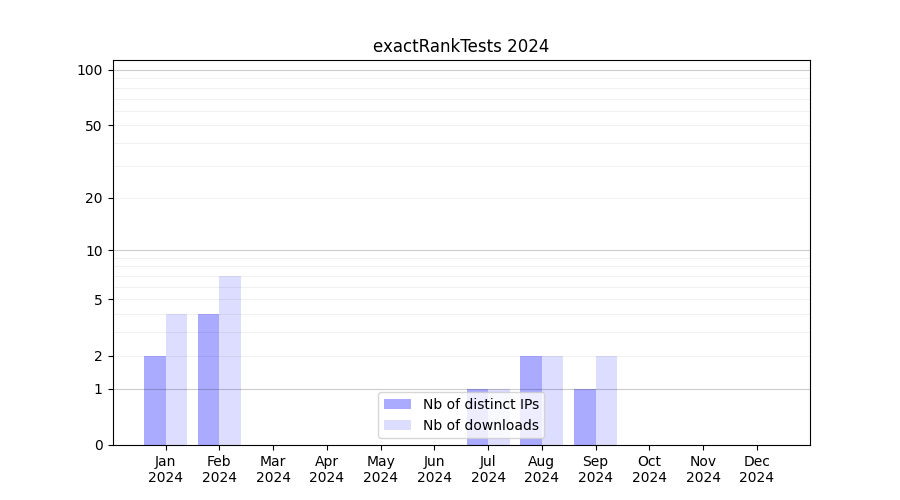The width and height of the screenshot is (900, 500).
Task: Click the 'Nb of distinct IPs' legend label
Action: [x=480, y=404]
